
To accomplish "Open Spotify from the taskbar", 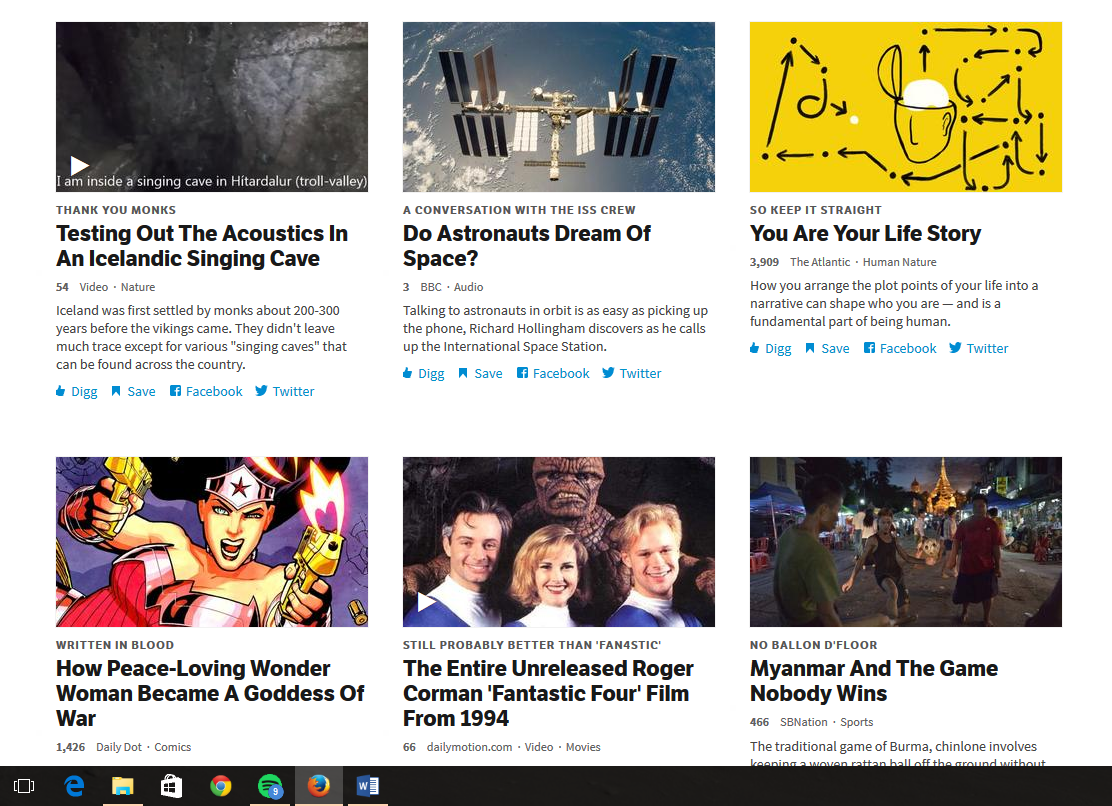I will (269, 786).
